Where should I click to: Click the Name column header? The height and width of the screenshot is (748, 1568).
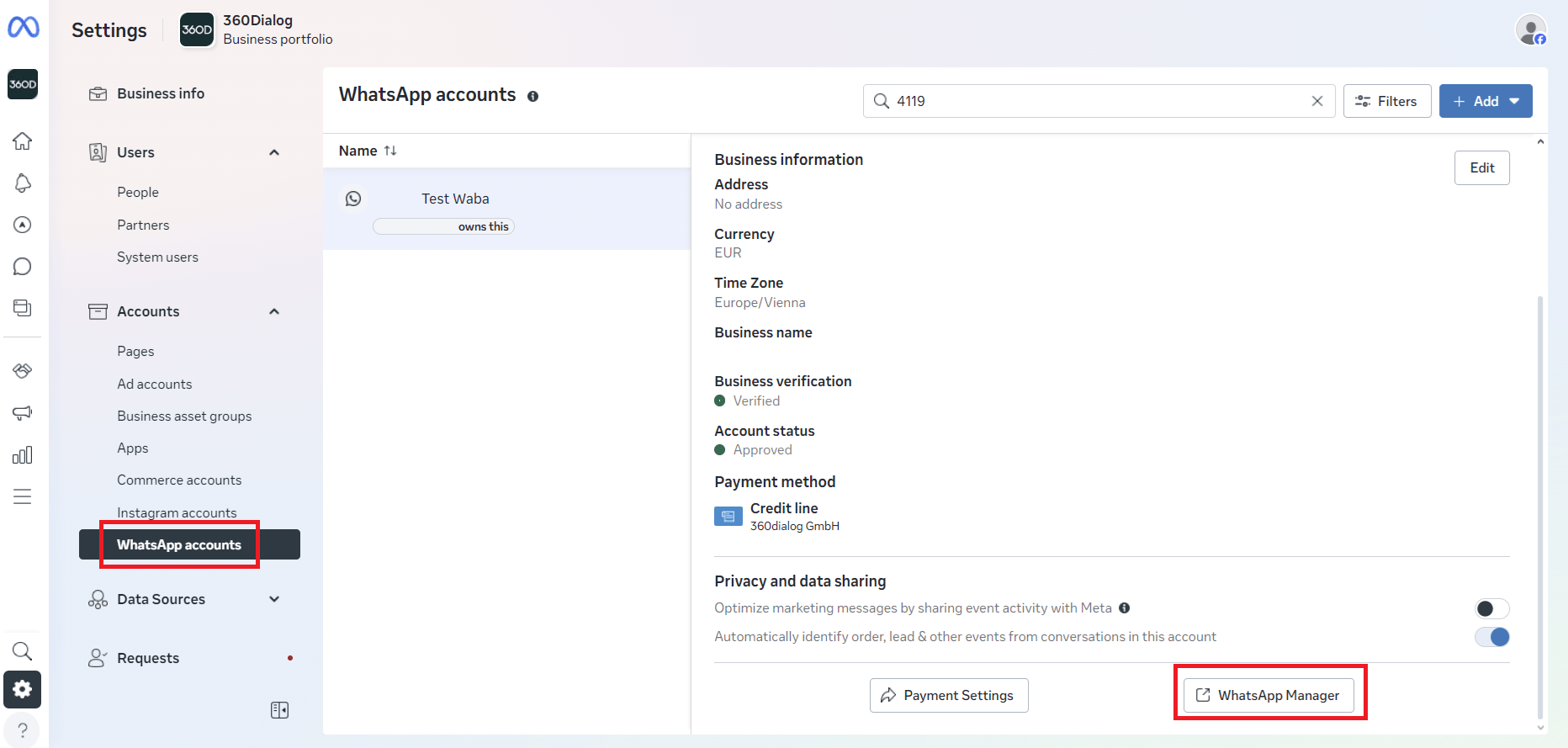click(x=358, y=151)
